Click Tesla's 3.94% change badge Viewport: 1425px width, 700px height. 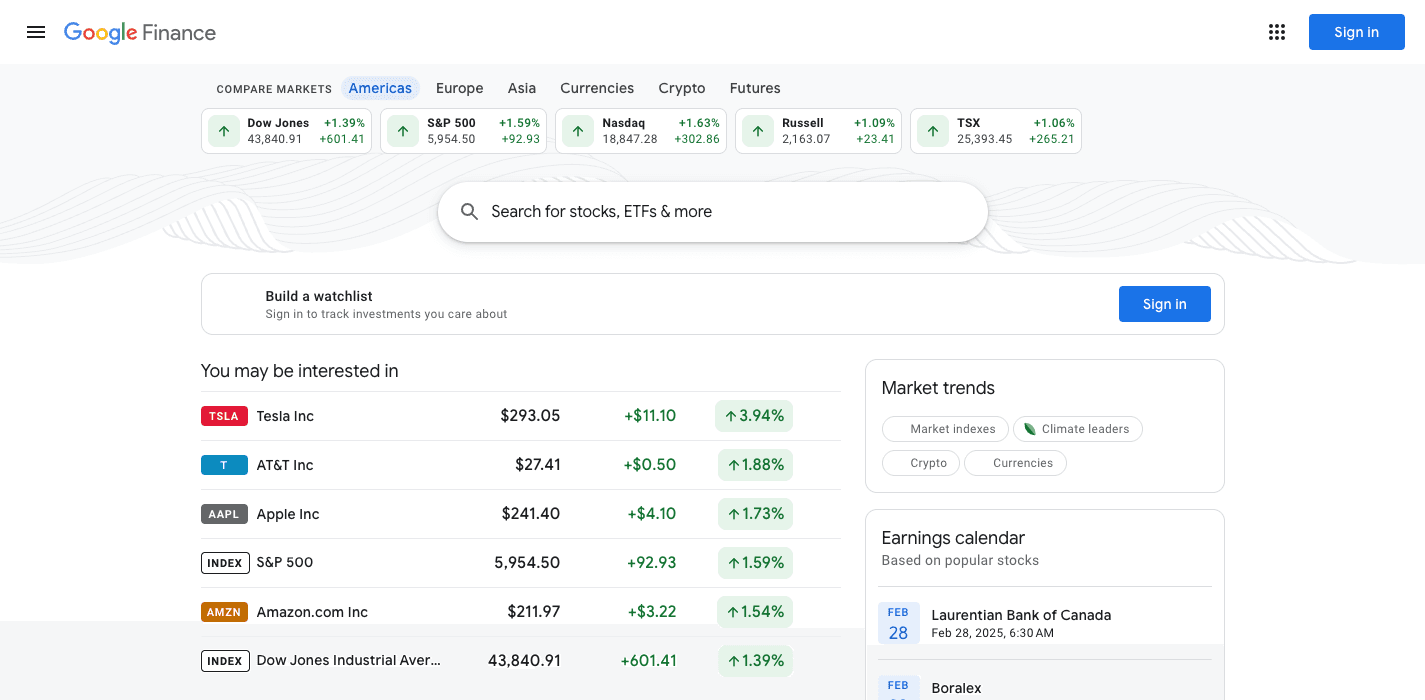point(754,416)
